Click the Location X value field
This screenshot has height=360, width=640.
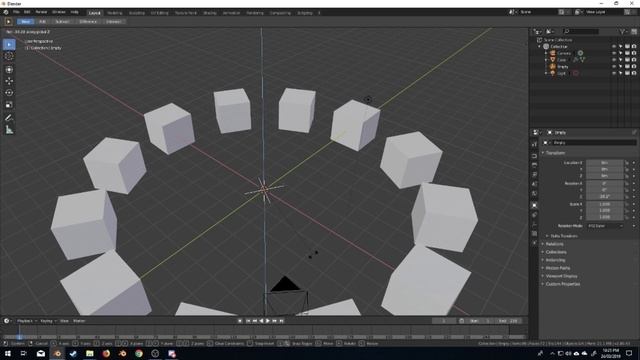click(605, 162)
